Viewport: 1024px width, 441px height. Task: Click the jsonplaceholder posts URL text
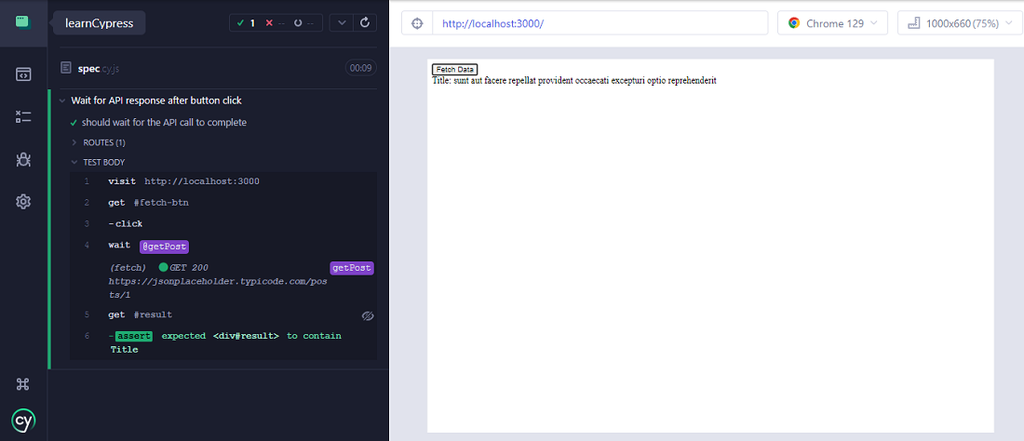(x=219, y=287)
